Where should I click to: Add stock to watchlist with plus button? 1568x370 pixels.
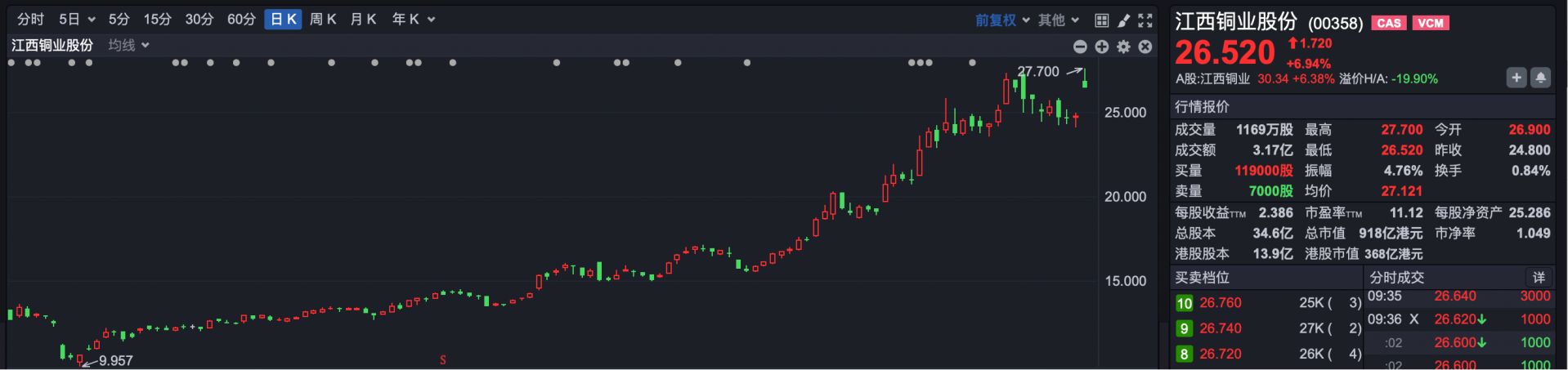coord(1516,78)
